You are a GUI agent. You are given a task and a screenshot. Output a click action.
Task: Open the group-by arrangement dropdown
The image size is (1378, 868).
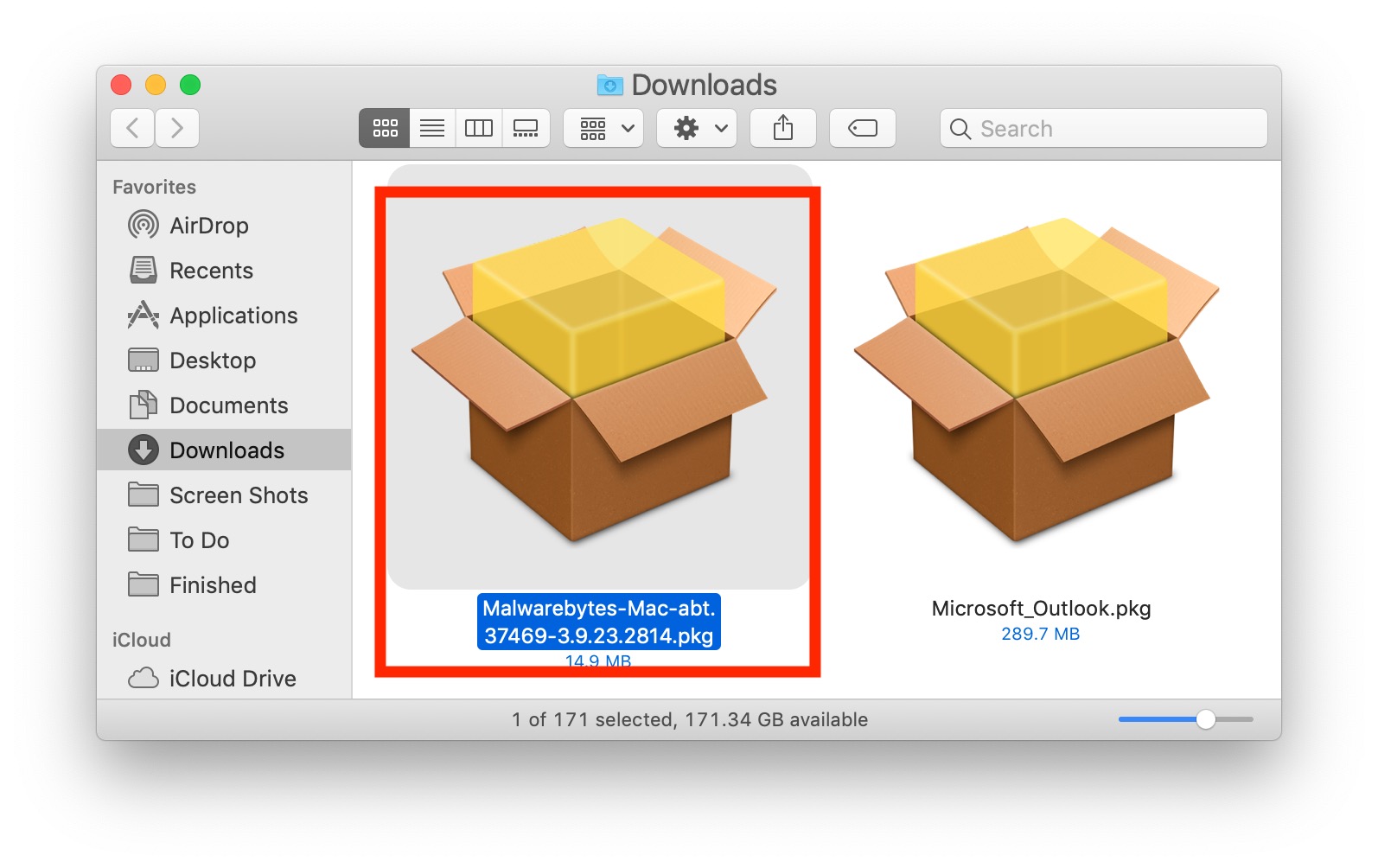click(603, 129)
